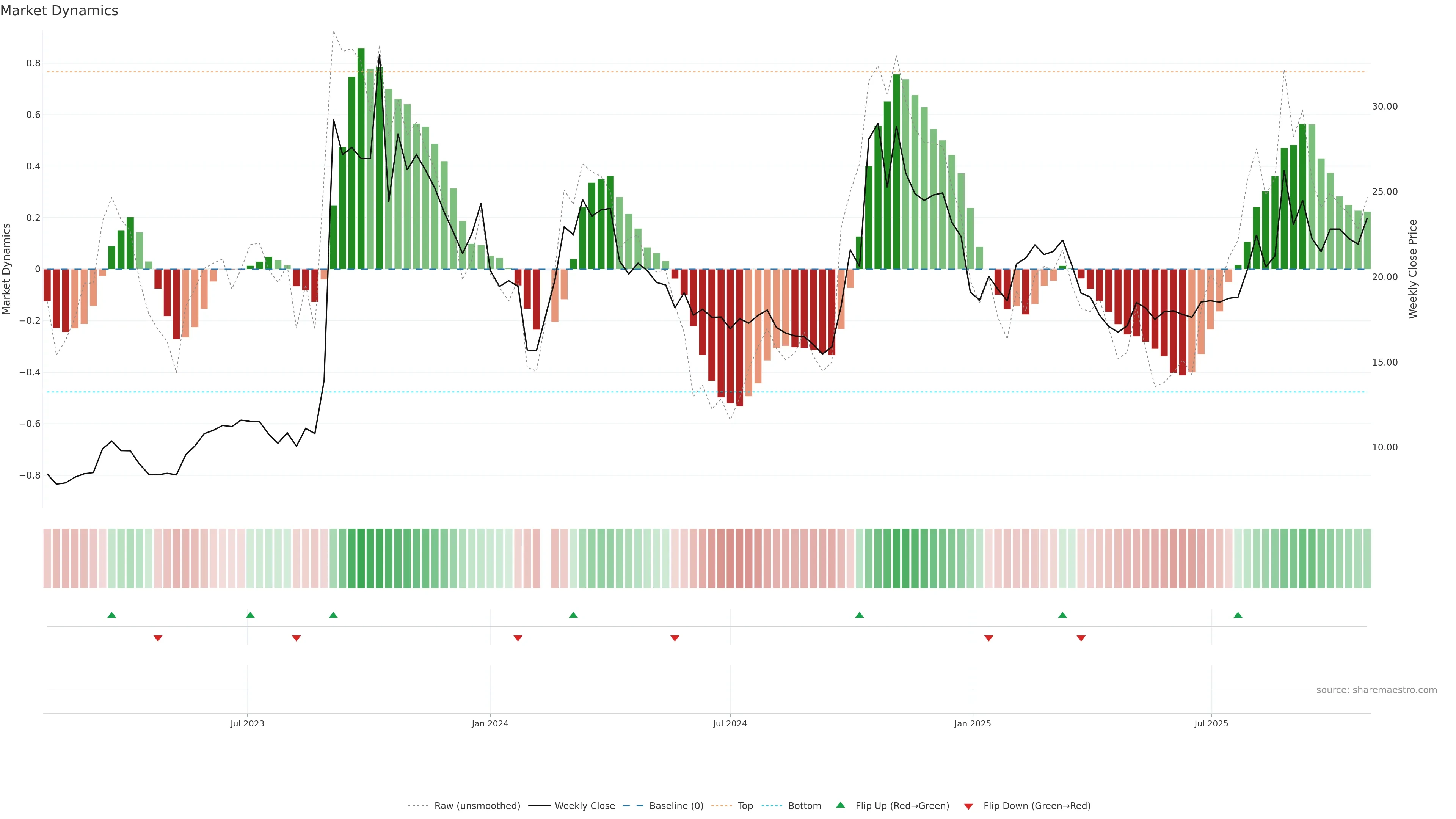Screen dimensions: 1456x819
Task: Click the source: sharemaestro.com text
Action: coord(1376,690)
